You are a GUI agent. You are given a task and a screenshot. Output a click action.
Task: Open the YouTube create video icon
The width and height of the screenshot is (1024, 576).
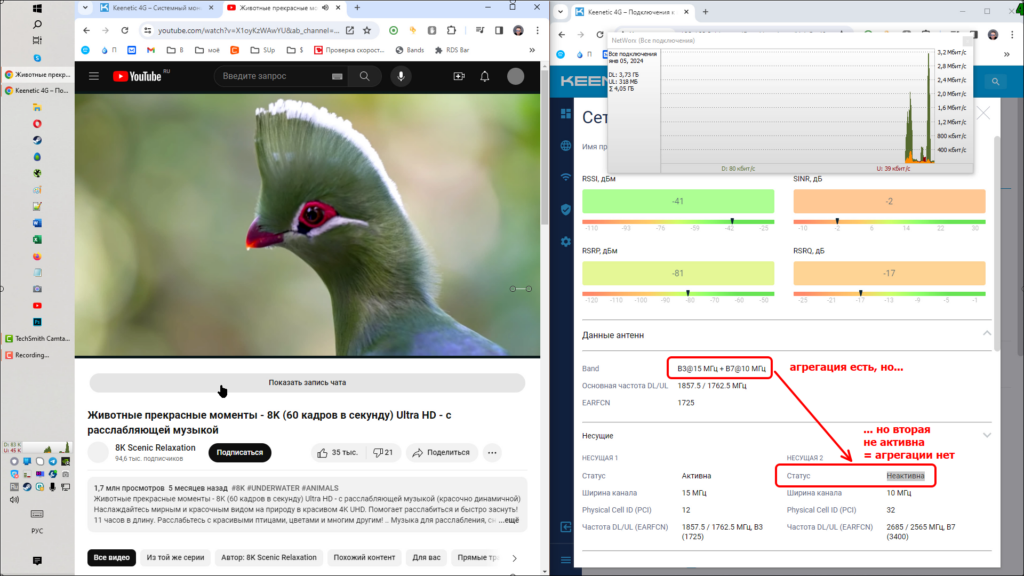[x=459, y=76]
